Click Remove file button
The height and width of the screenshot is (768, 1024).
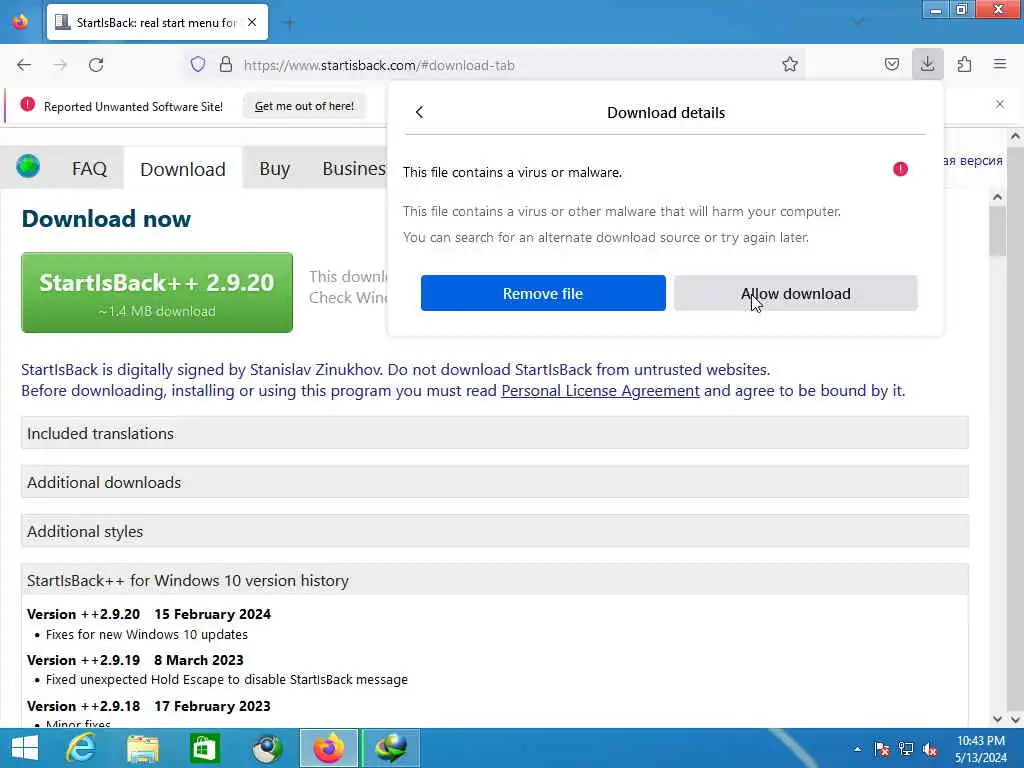(x=543, y=293)
